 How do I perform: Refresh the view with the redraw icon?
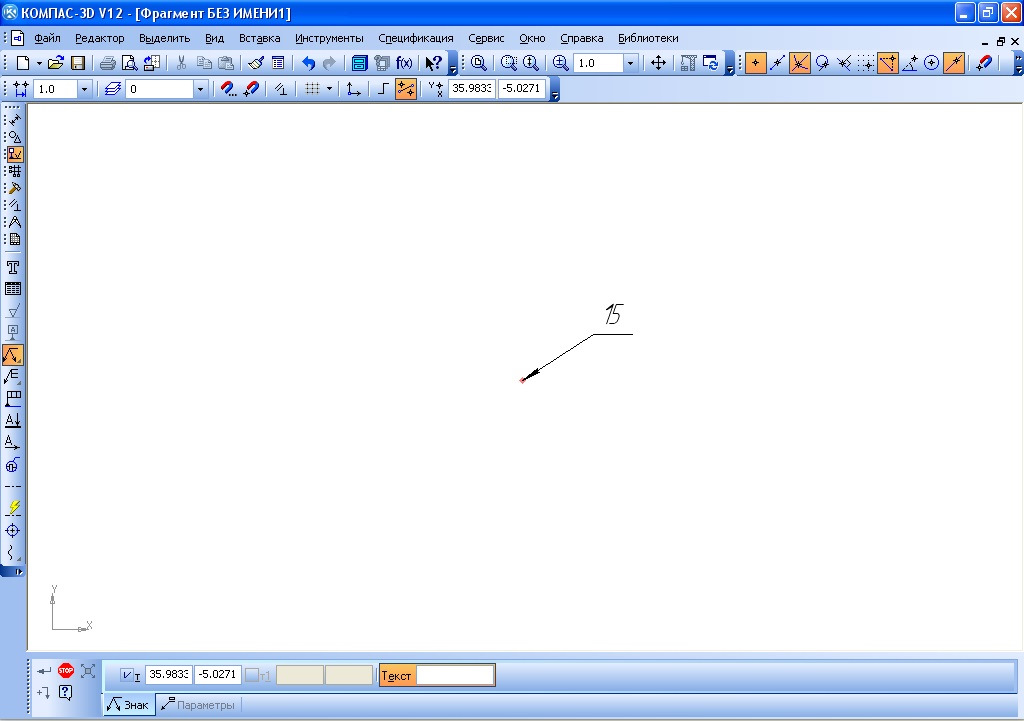711,63
